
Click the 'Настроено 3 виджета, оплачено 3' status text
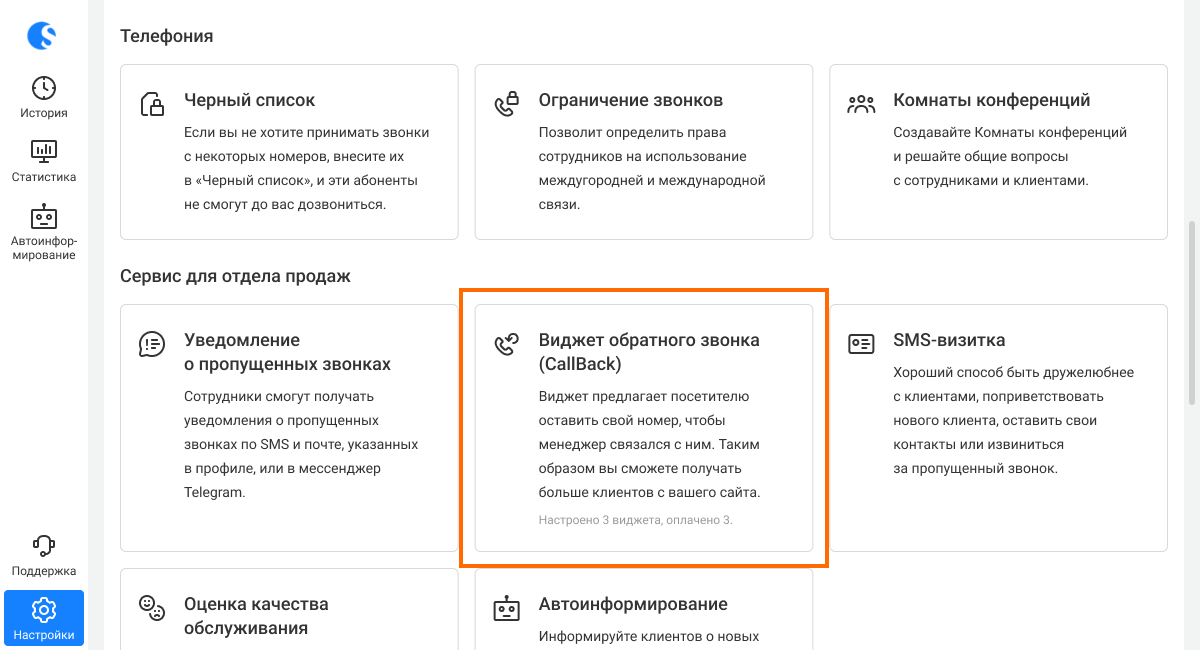tap(636, 520)
